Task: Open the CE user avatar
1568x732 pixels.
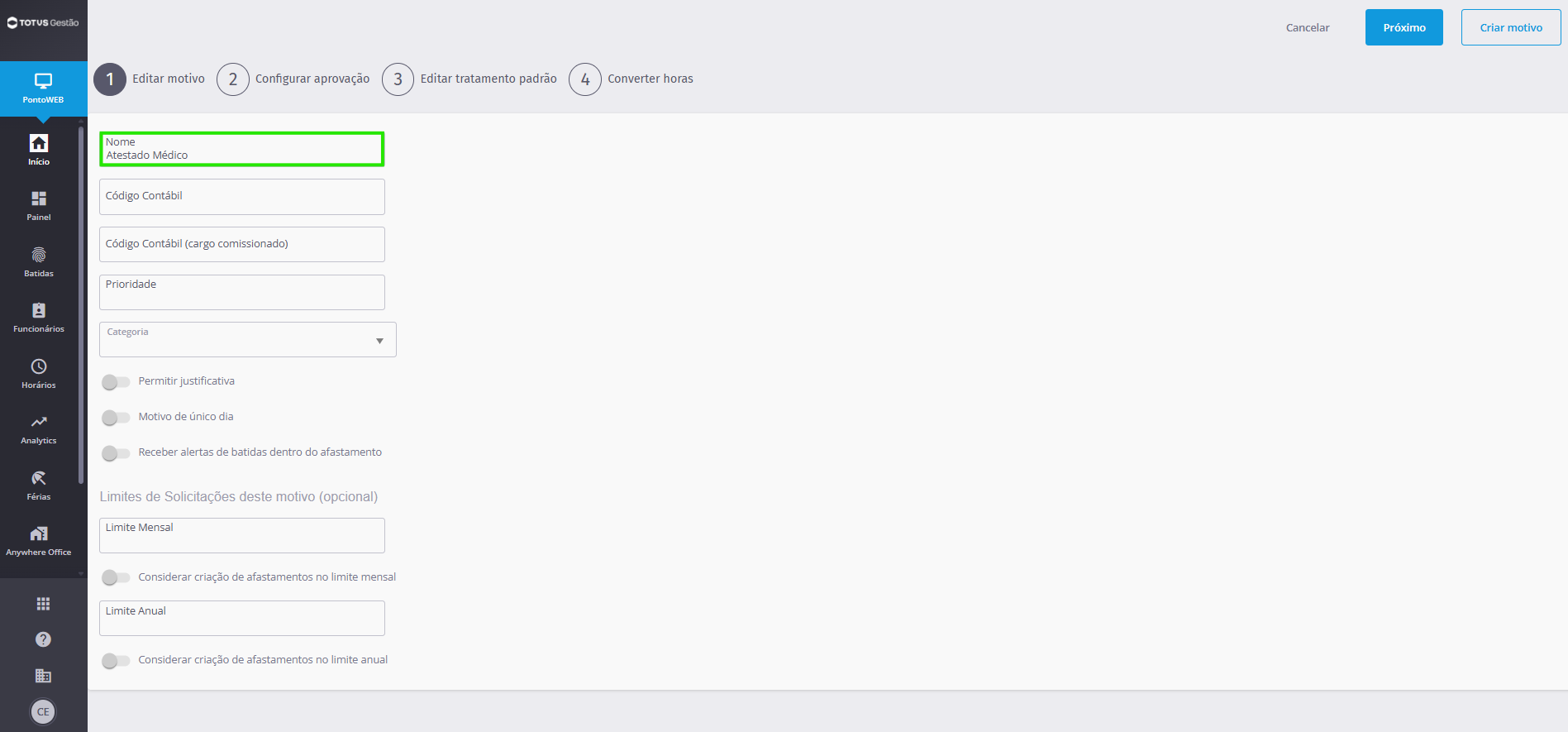Action: 43,711
